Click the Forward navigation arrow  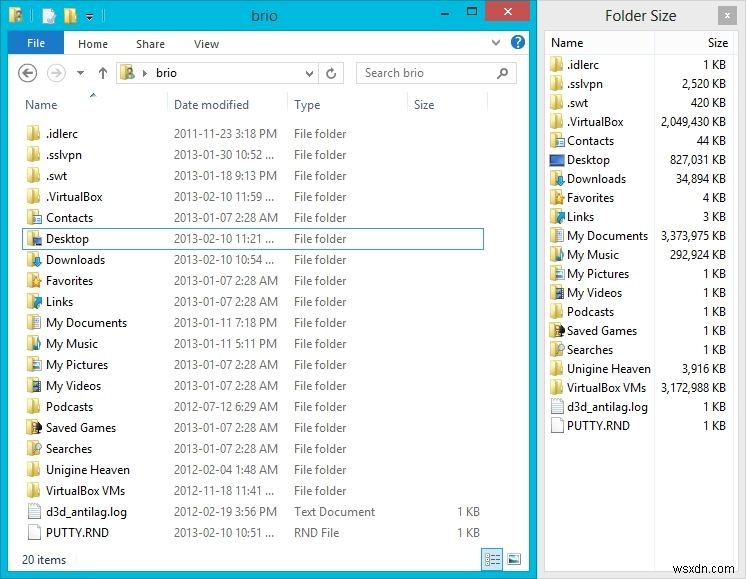pos(56,73)
